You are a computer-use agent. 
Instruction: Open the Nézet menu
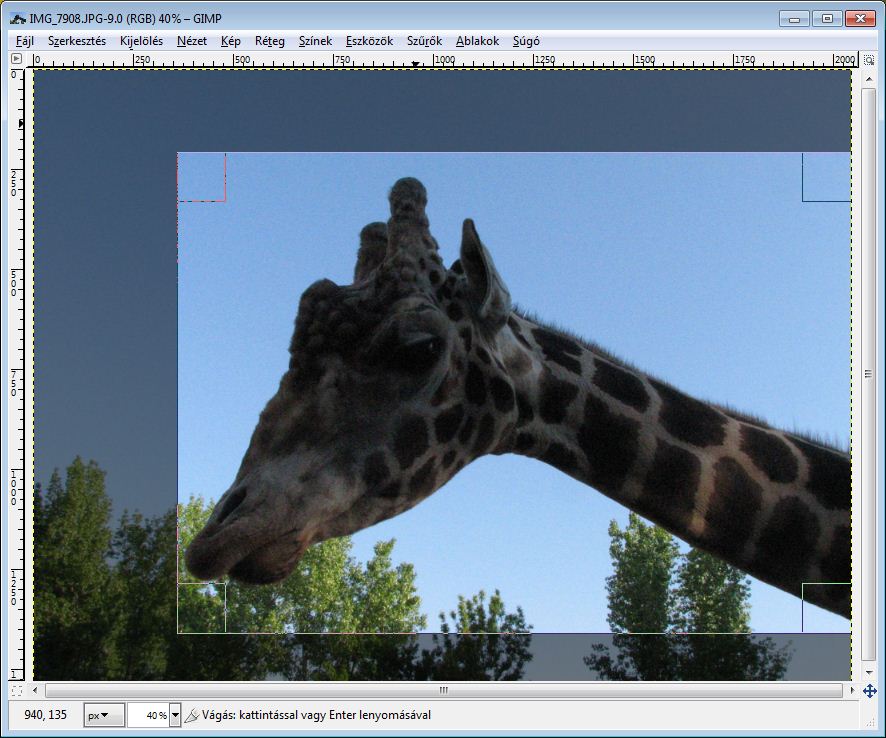[192, 41]
